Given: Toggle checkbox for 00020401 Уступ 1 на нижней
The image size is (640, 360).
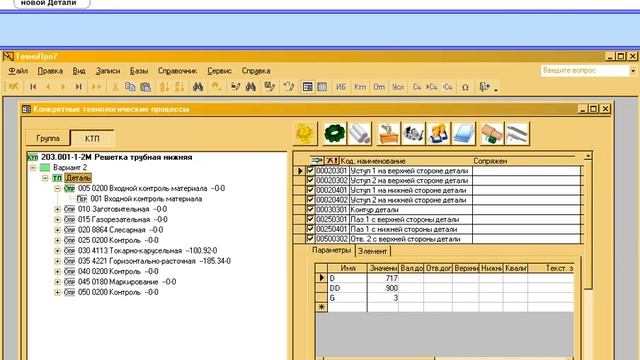Looking at the screenshot, I should [x=310, y=190].
